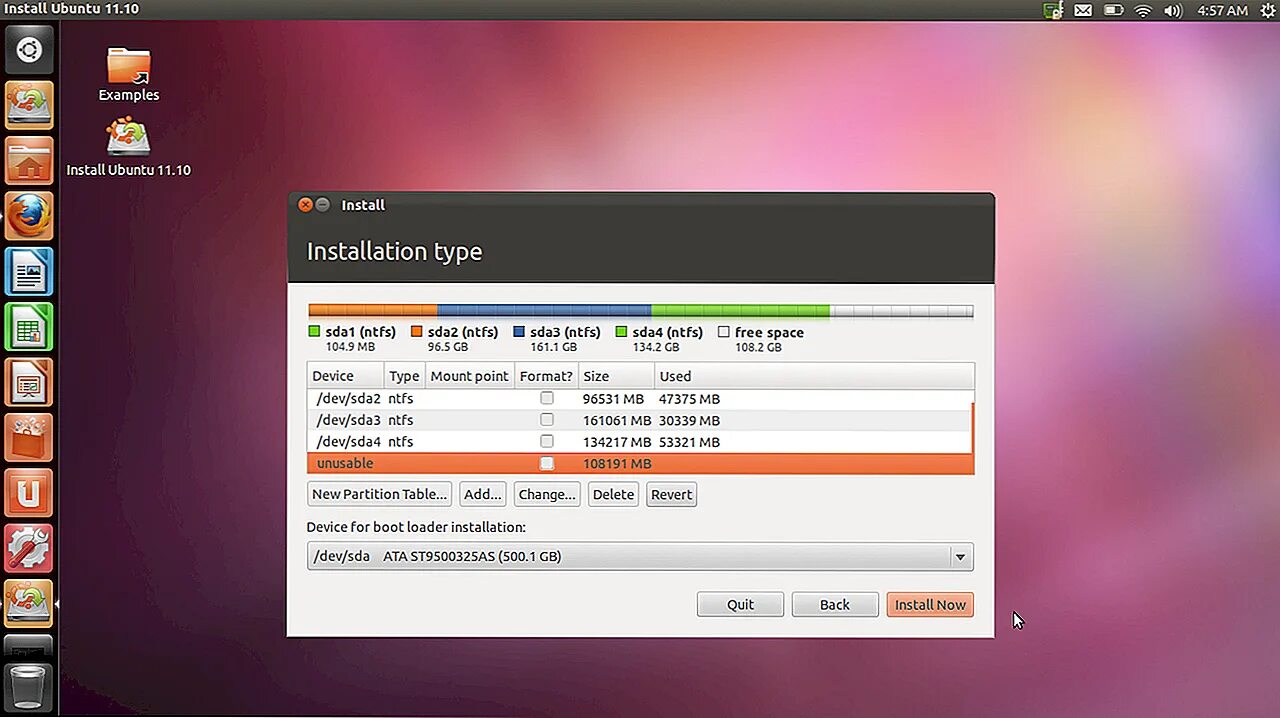1280x718 pixels.
Task: Click running installer launcher icon below System Settings
Action: coord(29,603)
